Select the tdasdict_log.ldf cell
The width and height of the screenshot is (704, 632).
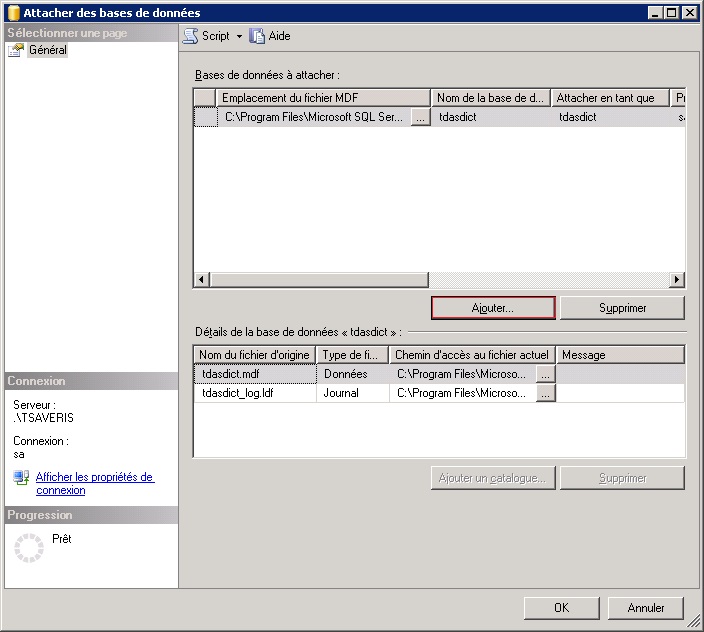255,393
